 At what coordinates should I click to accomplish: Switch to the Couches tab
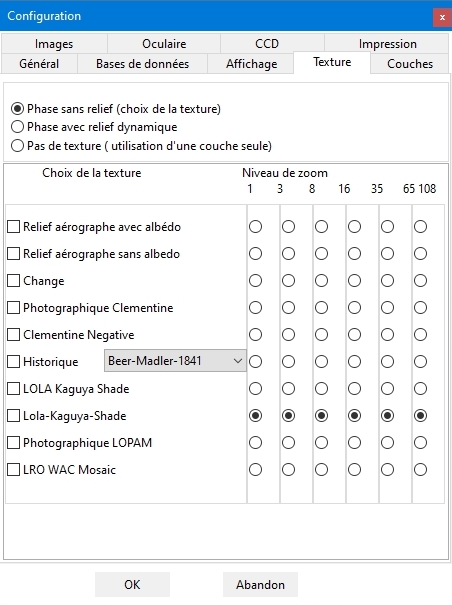[410, 64]
